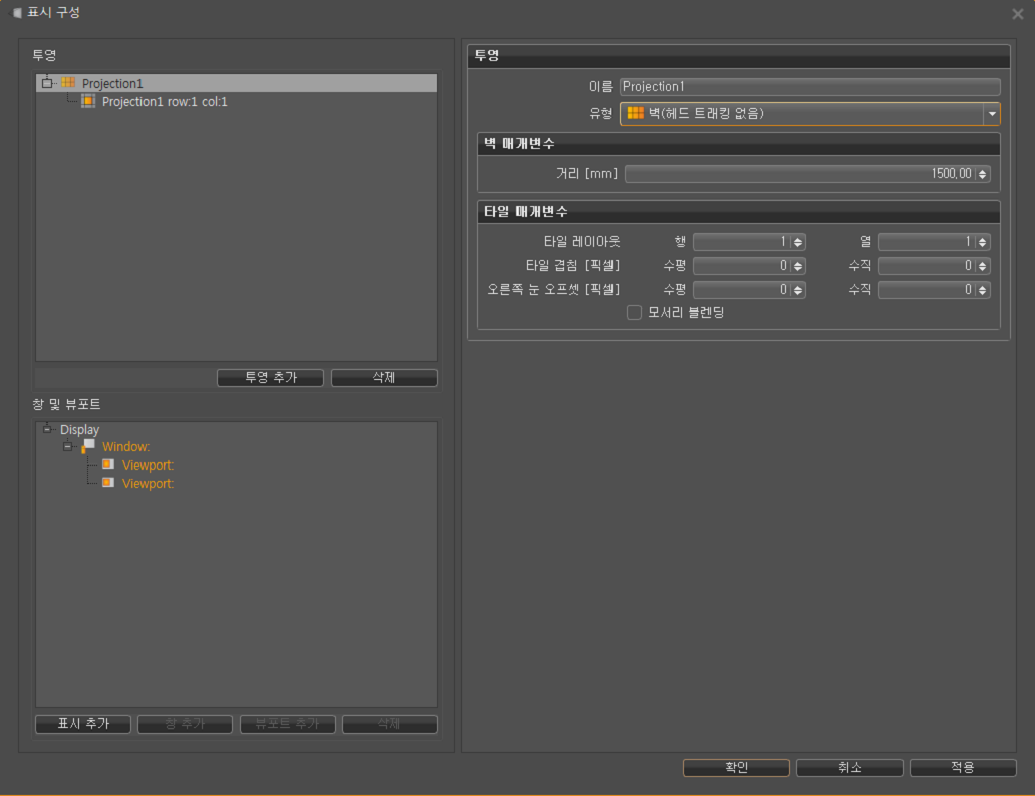Screen dimensions: 1035x796
Task: Click the 투영 추가 button
Action: click(x=271, y=378)
